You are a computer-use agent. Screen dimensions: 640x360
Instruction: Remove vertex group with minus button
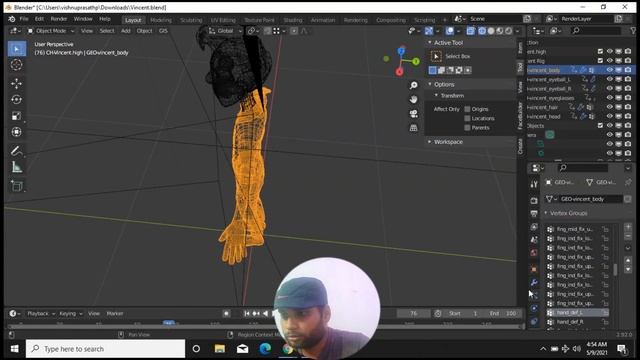[x=628, y=236]
